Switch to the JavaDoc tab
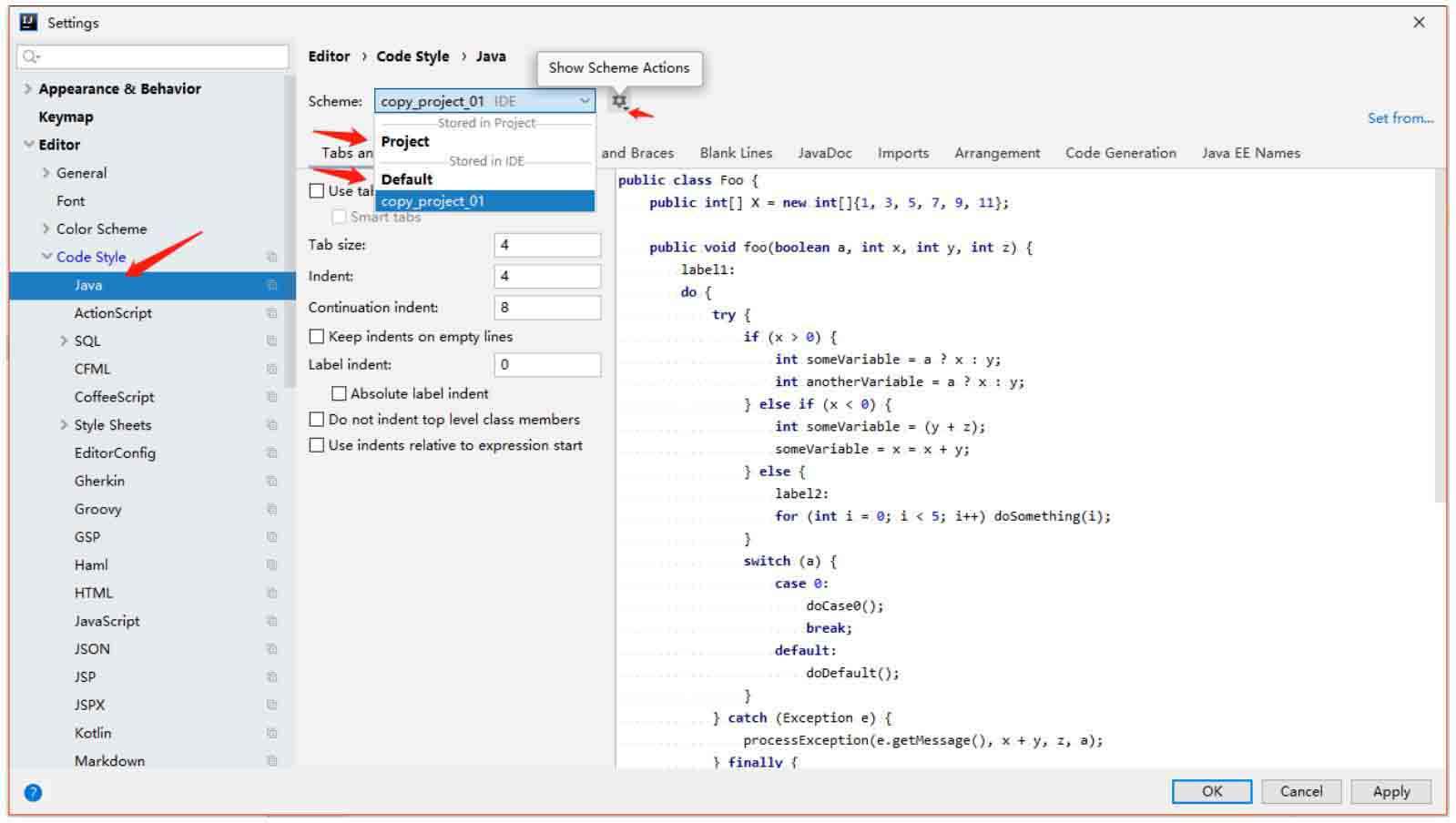 pyautogui.click(x=824, y=153)
